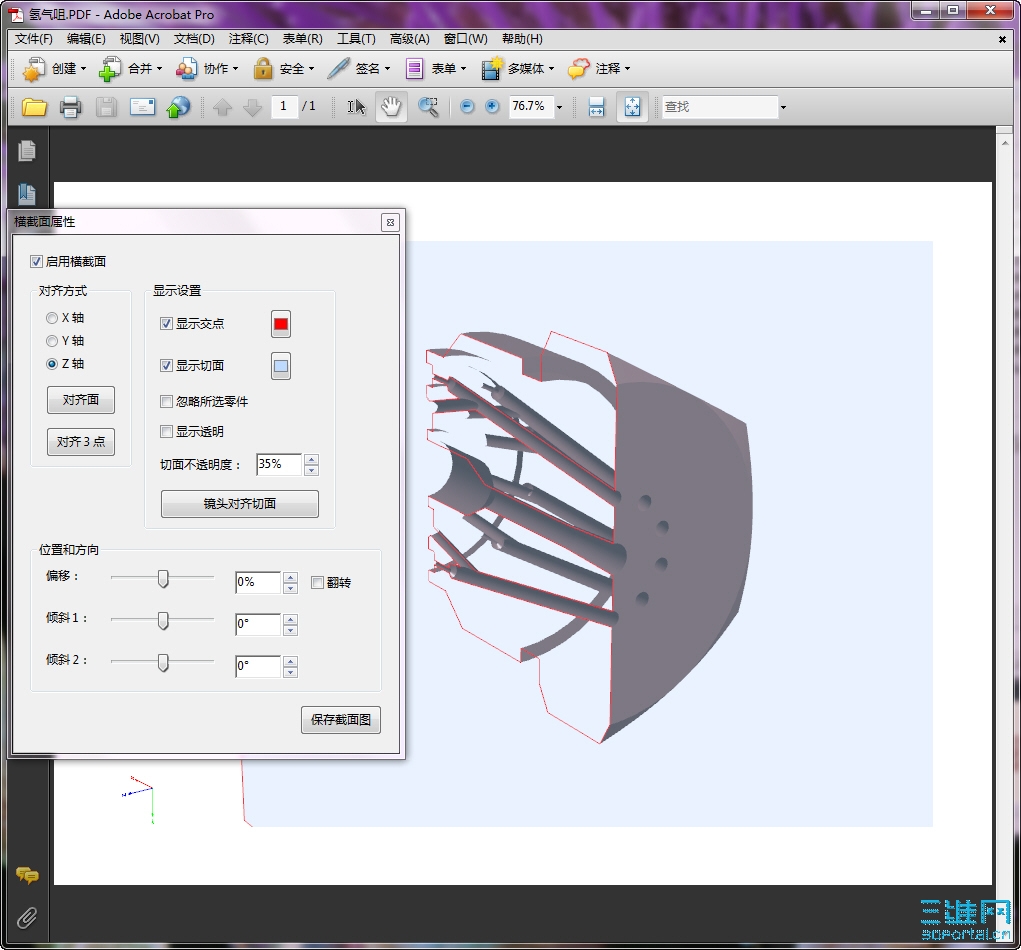Close the 横截面属性 dialog
This screenshot has width=1021, height=950.
[x=390, y=223]
